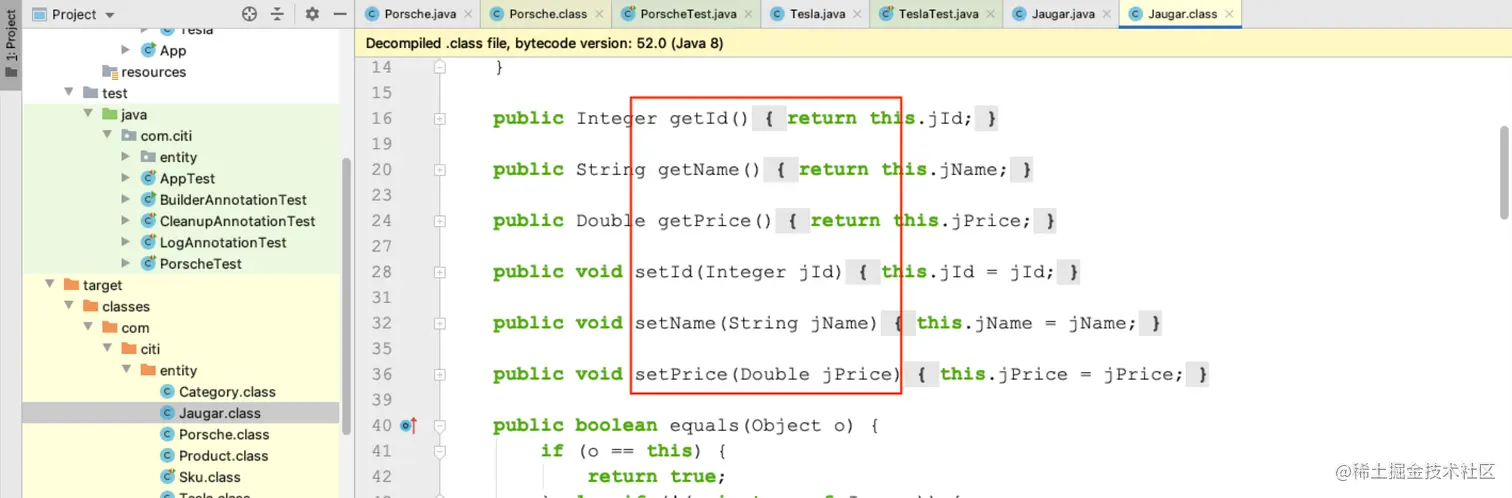
Task: Select BuilderAnnotationTest in the tree
Action: click(x=233, y=200)
